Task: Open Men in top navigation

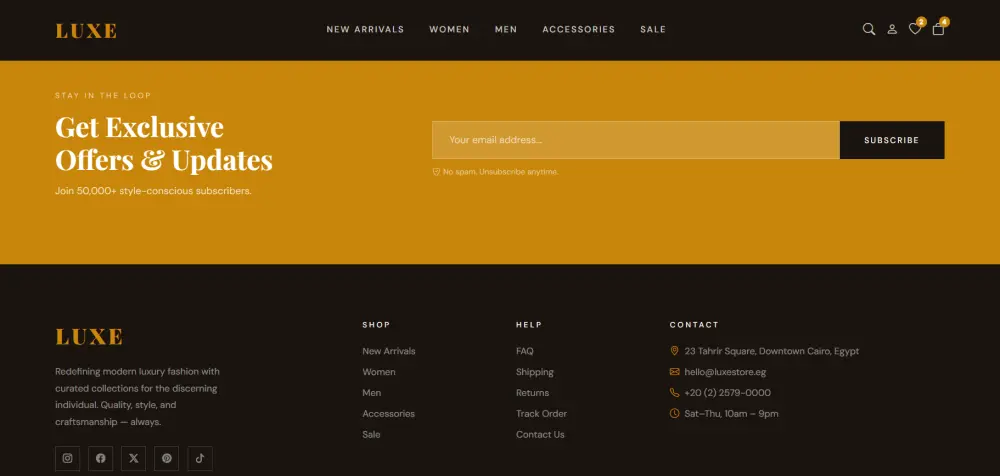Action: pos(506,29)
